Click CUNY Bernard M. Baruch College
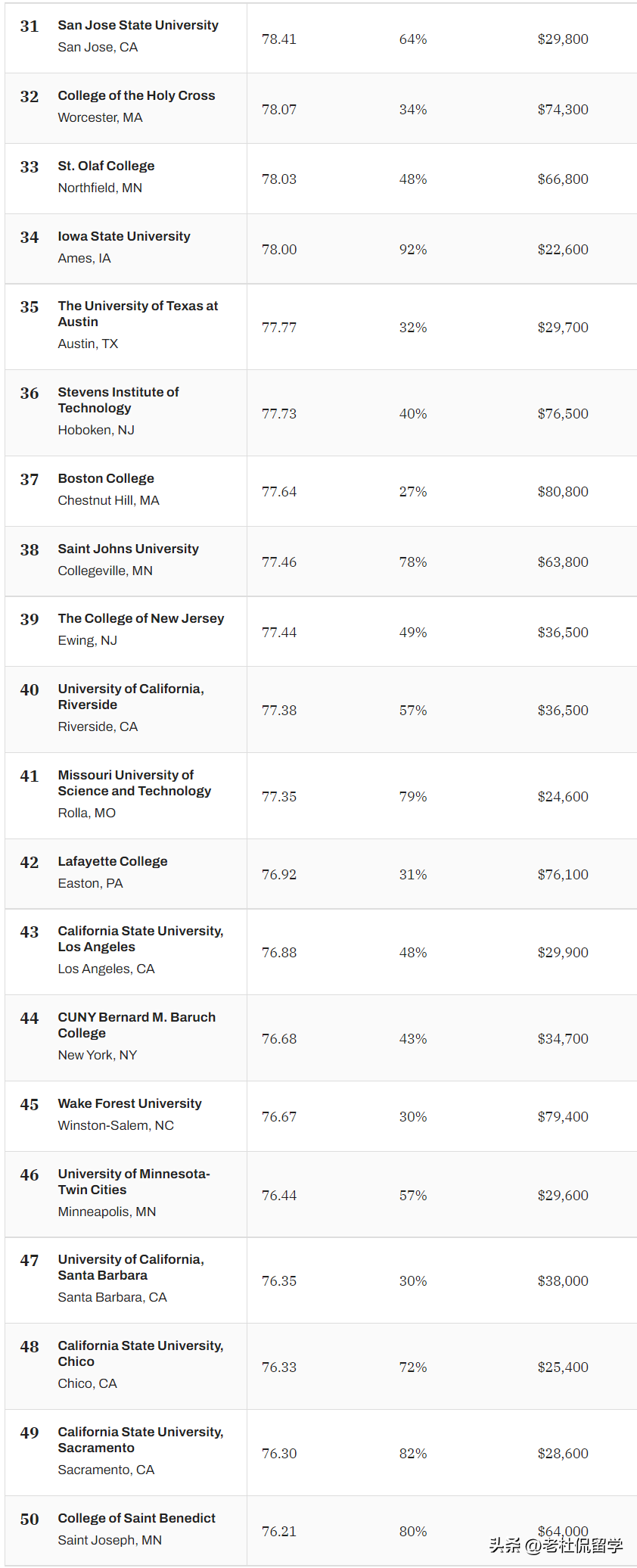 pyautogui.click(x=136, y=1025)
